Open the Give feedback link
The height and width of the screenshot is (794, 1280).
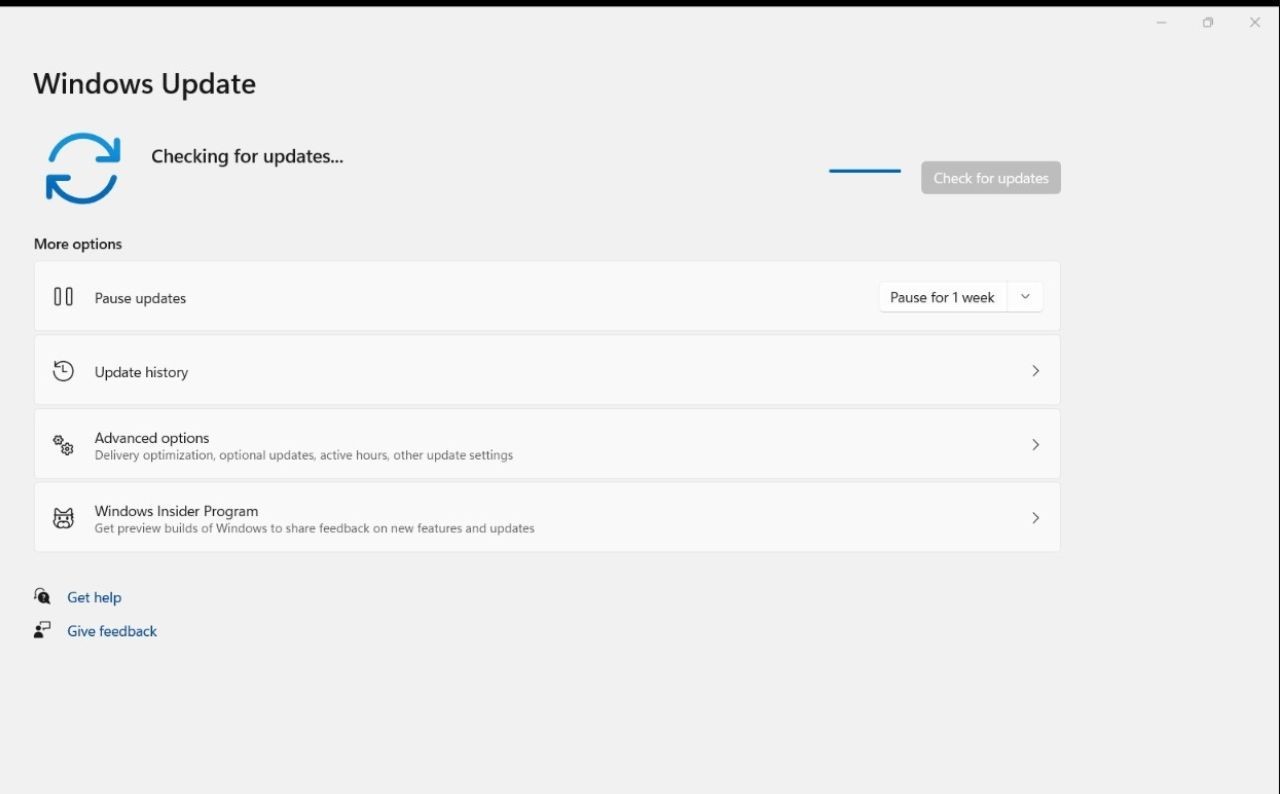(112, 631)
